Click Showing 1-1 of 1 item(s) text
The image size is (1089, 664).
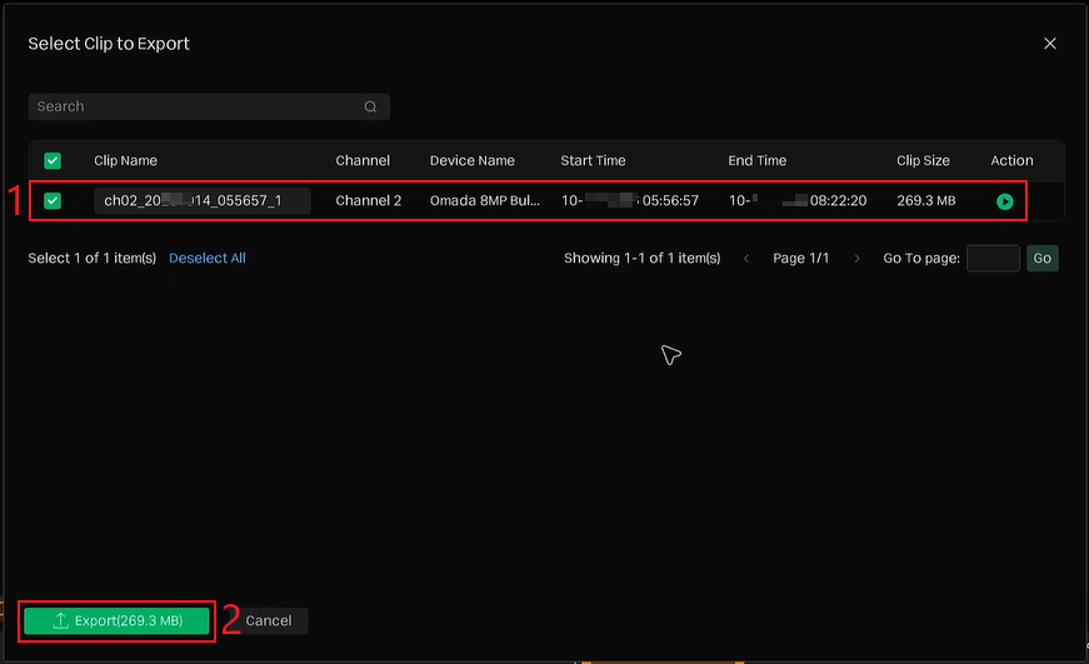coord(642,258)
